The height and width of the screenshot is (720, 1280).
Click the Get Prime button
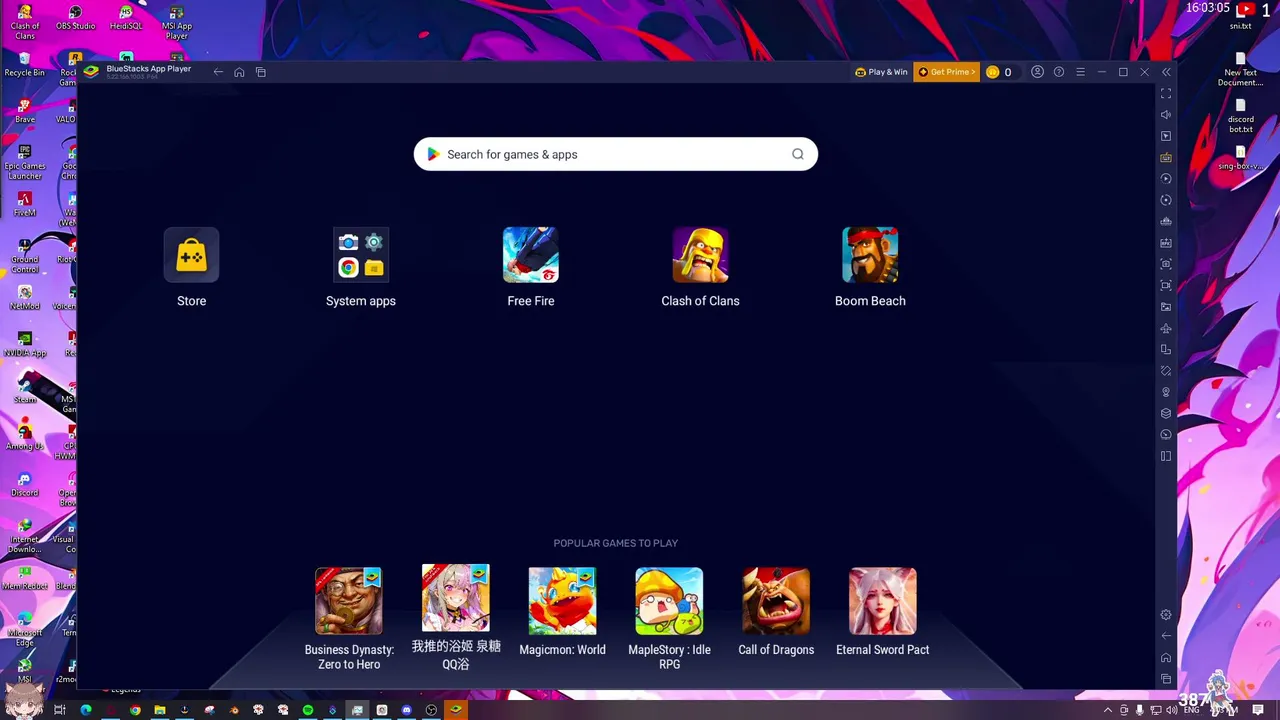click(x=946, y=72)
